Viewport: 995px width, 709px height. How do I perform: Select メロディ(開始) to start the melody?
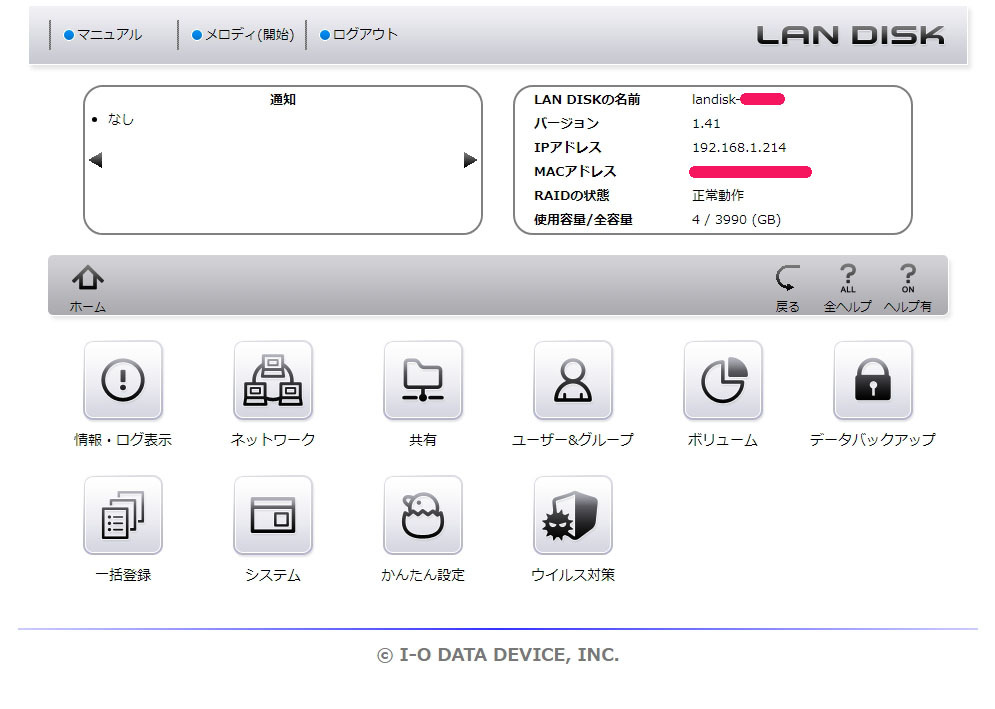[x=243, y=34]
